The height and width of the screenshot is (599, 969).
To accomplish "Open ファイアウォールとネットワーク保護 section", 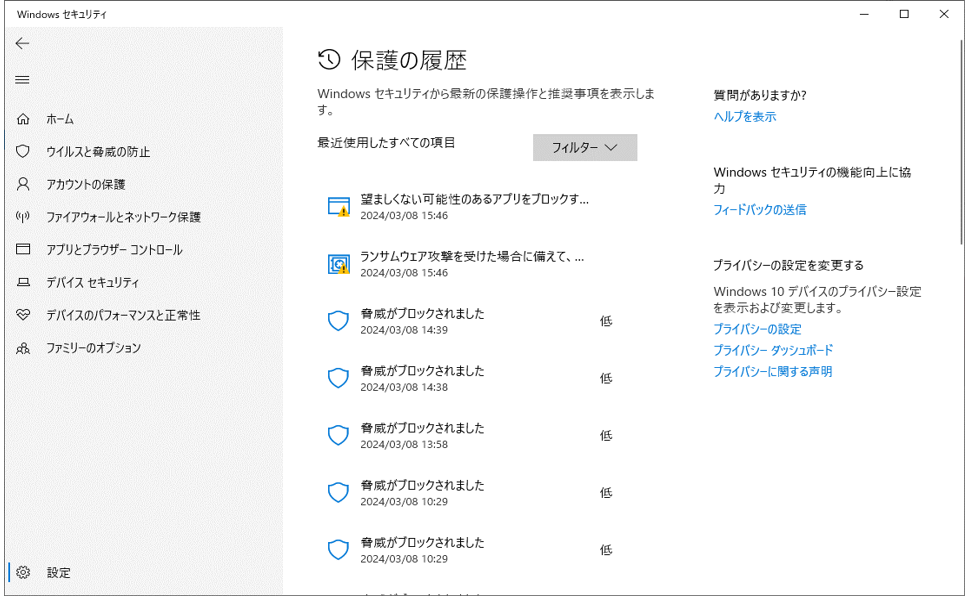I will pyautogui.click(x=124, y=217).
